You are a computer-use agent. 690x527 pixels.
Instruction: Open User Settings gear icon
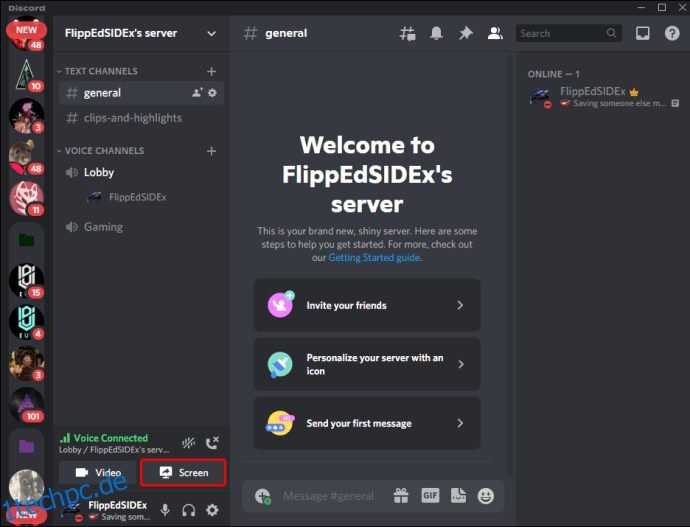point(212,510)
